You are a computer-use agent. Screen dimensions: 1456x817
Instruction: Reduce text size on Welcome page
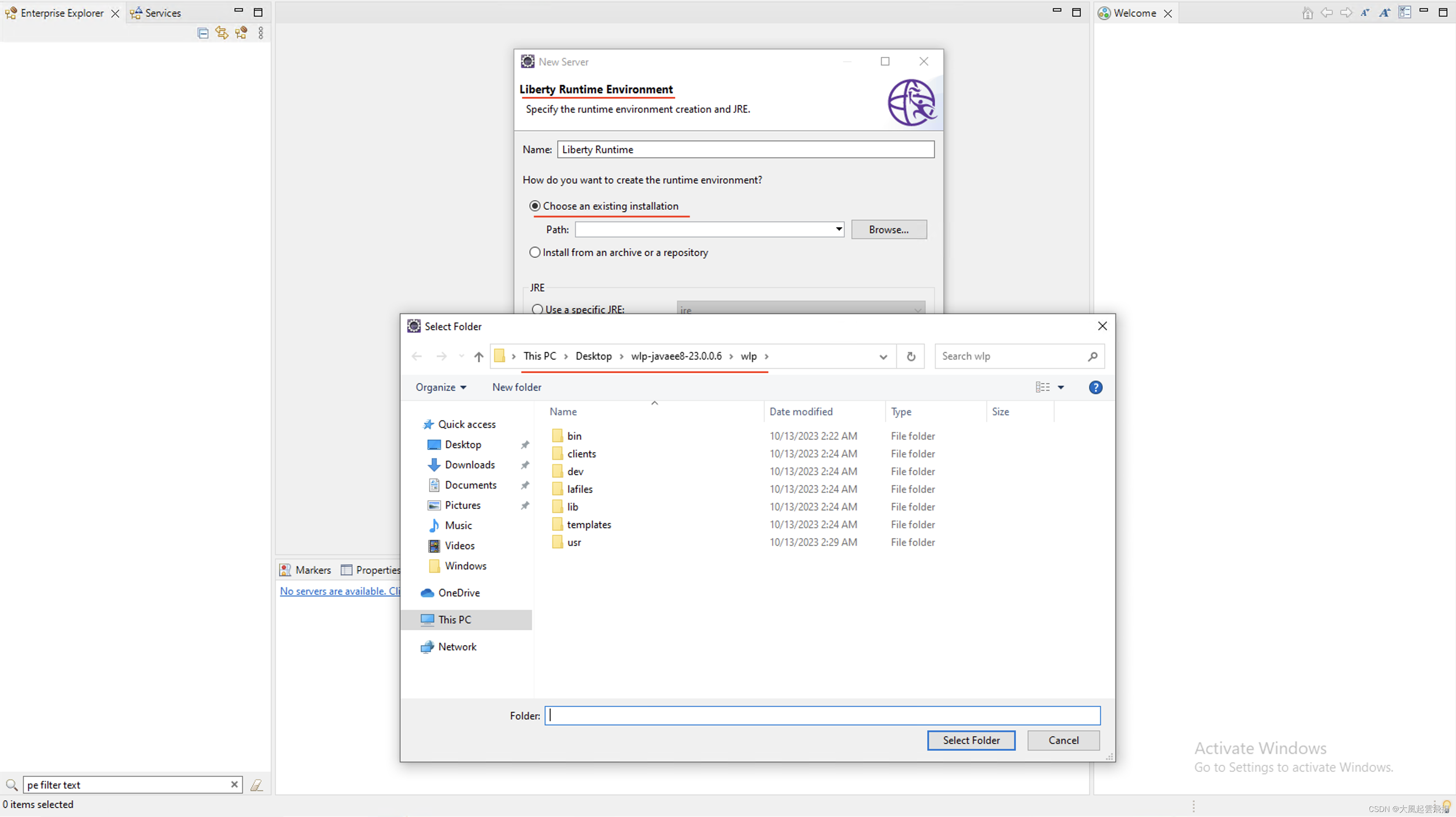click(x=1365, y=13)
